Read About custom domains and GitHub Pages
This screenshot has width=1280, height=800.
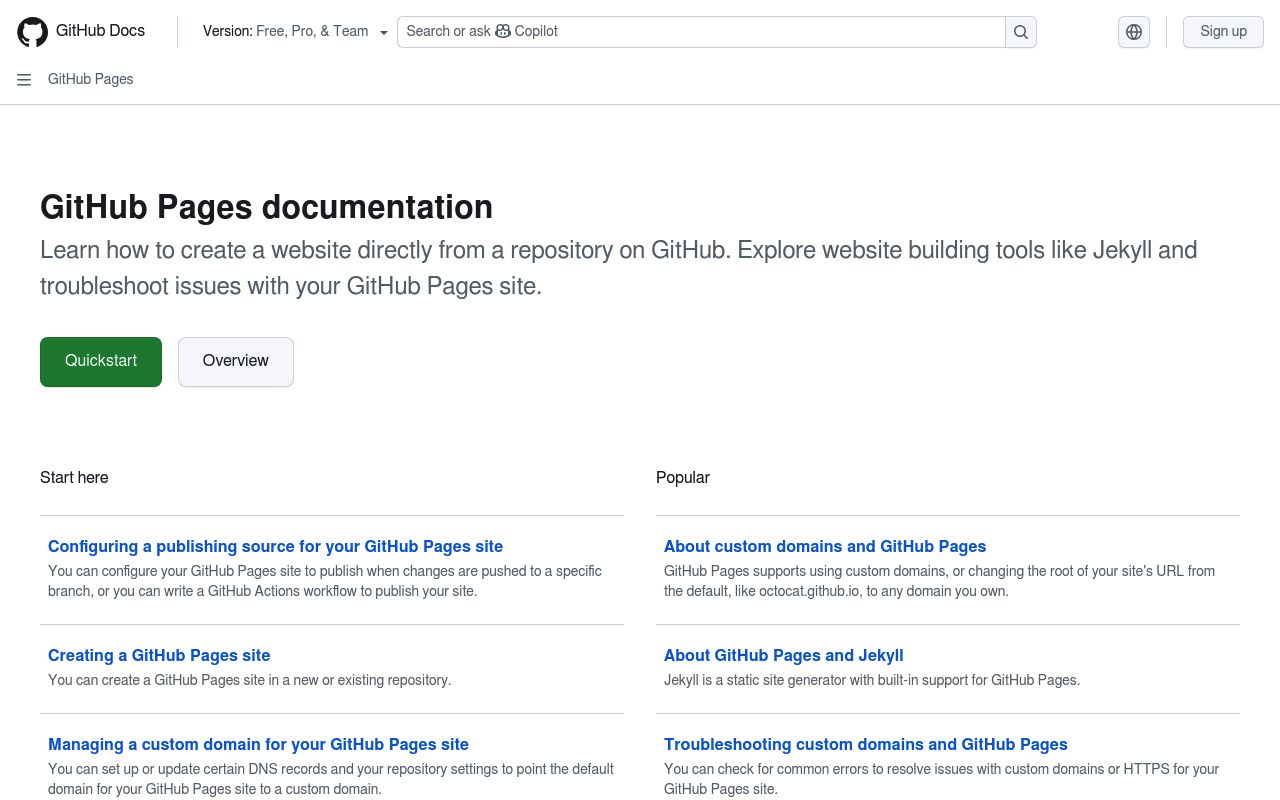[x=825, y=546]
